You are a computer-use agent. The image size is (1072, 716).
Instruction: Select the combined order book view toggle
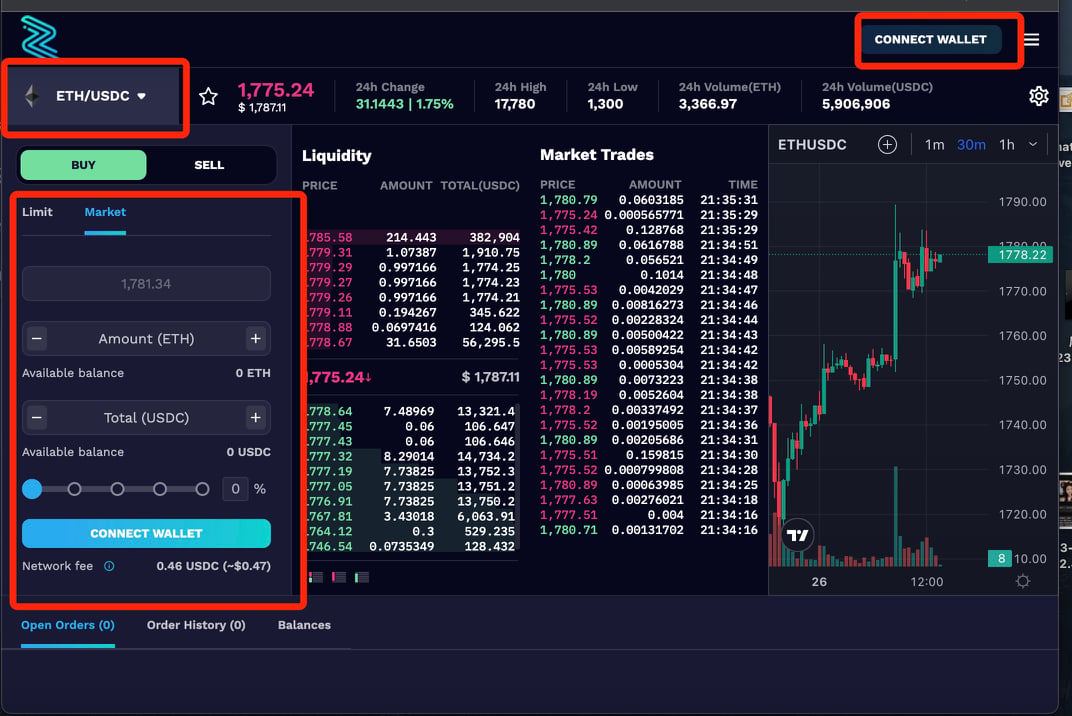point(315,578)
